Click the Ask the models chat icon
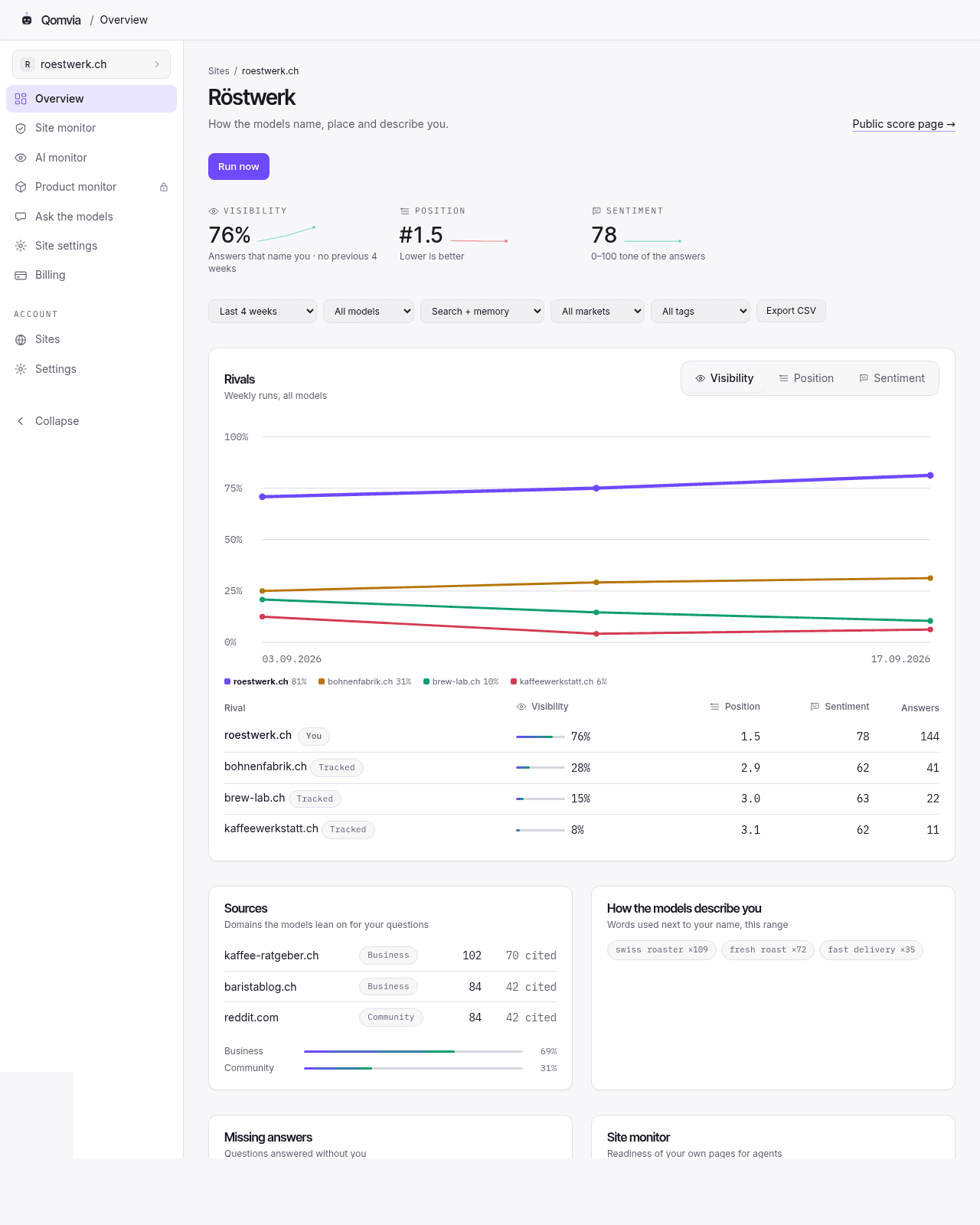 pyautogui.click(x=21, y=217)
